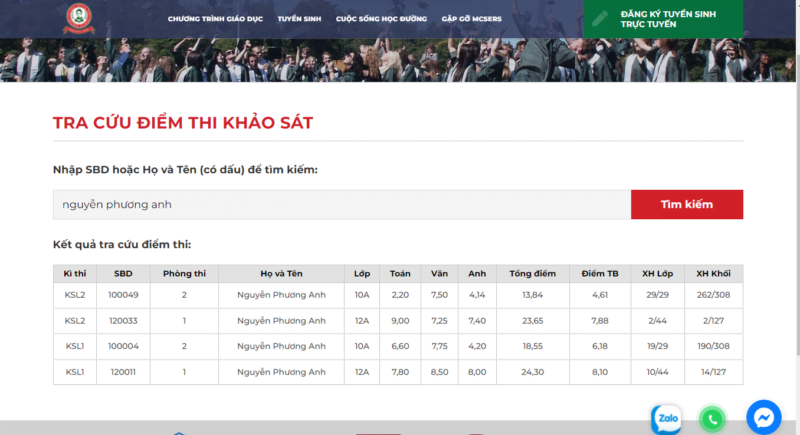
Task: Click the XH Khối column header
Action: (713, 273)
